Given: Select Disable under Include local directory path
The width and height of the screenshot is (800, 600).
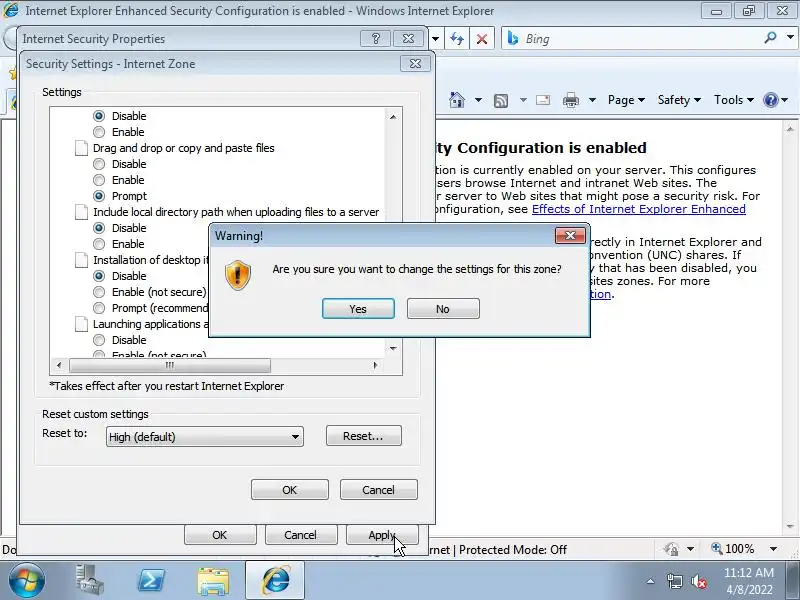Looking at the screenshot, I should [x=99, y=228].
